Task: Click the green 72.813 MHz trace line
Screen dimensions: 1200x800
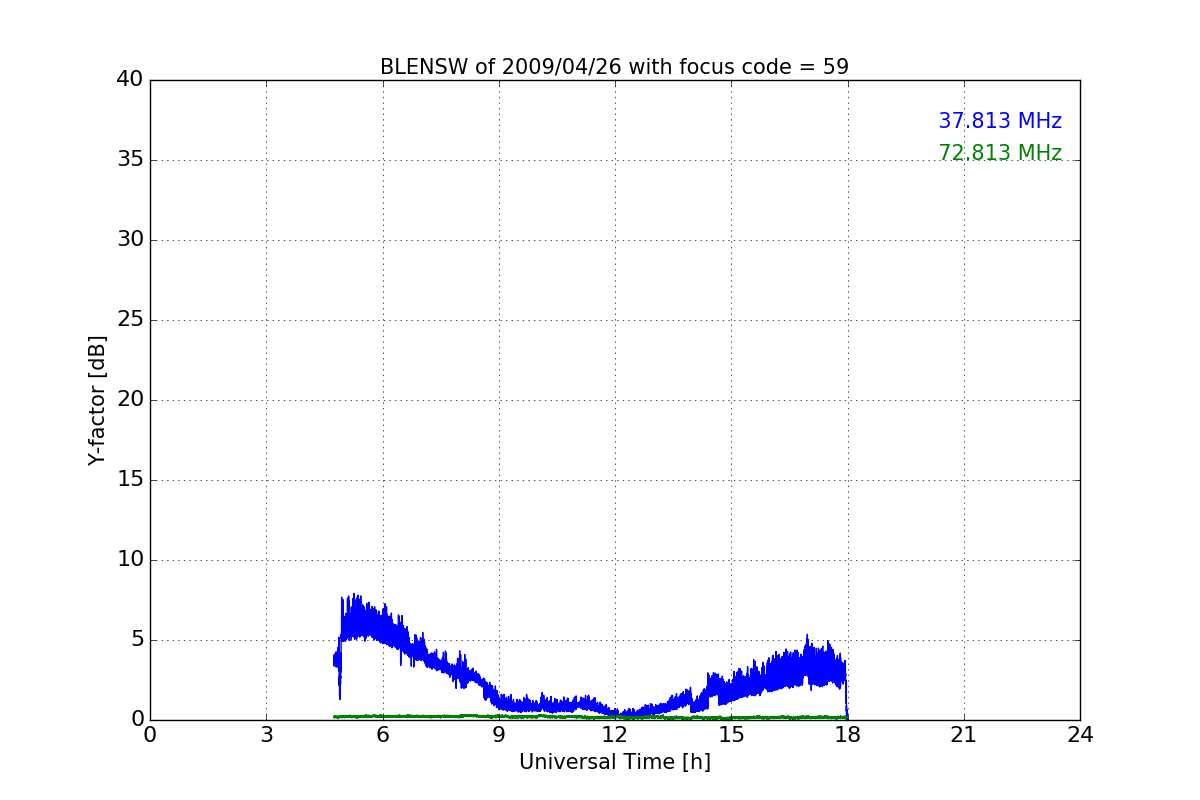Action: click(590, 716)
